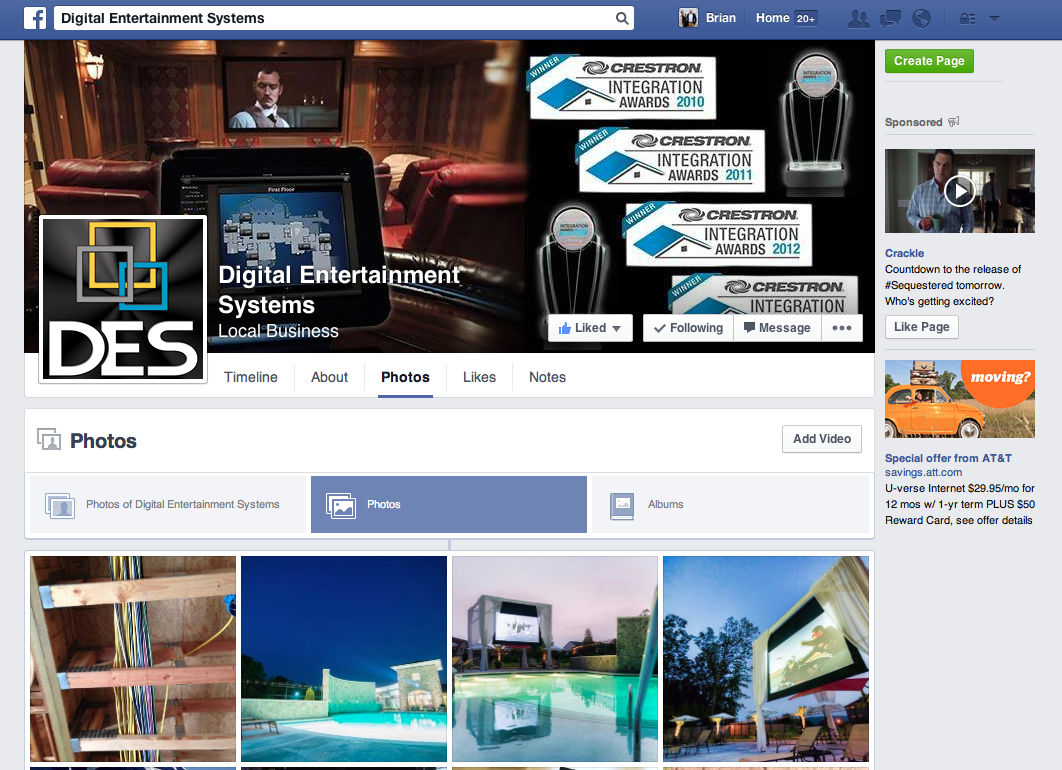Click the green Create Page button

pyautogui.click(x=929, y=61)
